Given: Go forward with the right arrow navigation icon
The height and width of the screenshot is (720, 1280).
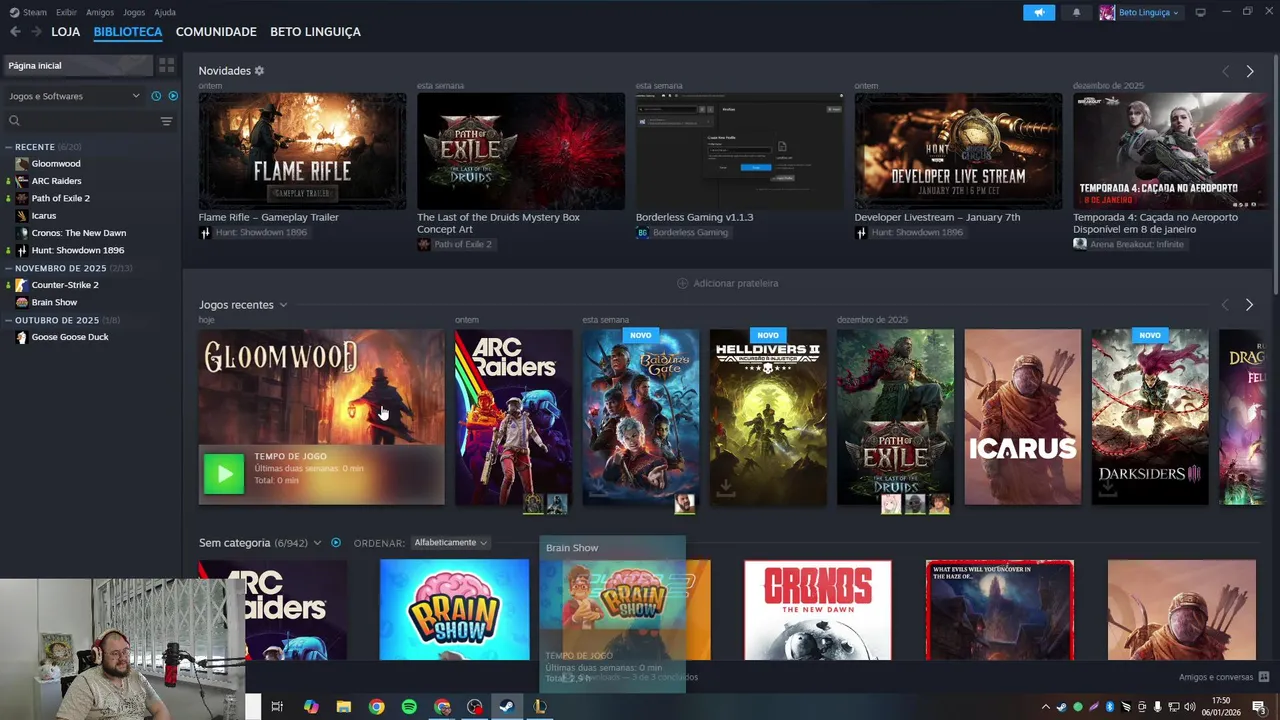Looking at the screenshot, I should click(x=36, y=32).
